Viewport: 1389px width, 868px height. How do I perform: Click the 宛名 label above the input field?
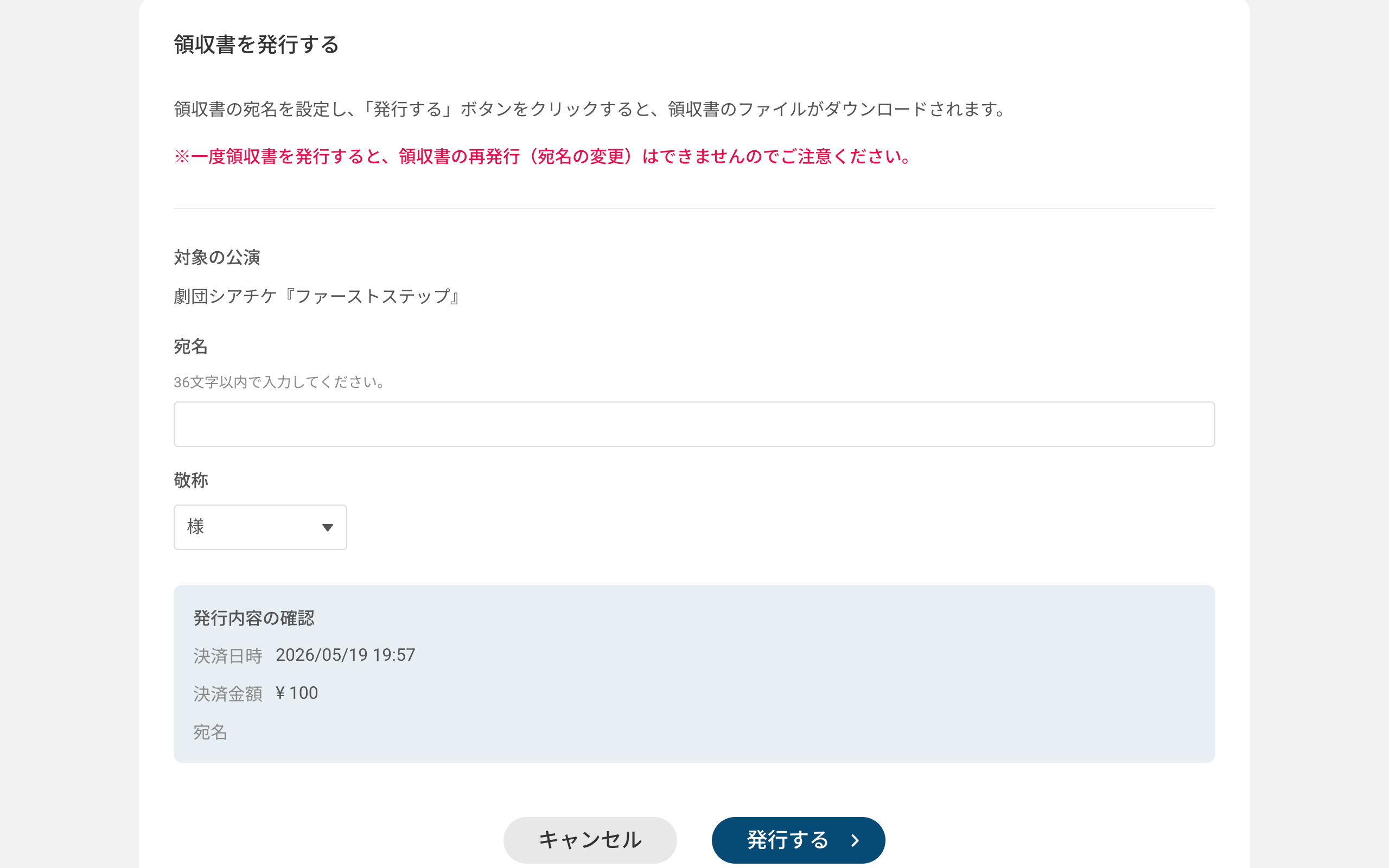[191, 346]
